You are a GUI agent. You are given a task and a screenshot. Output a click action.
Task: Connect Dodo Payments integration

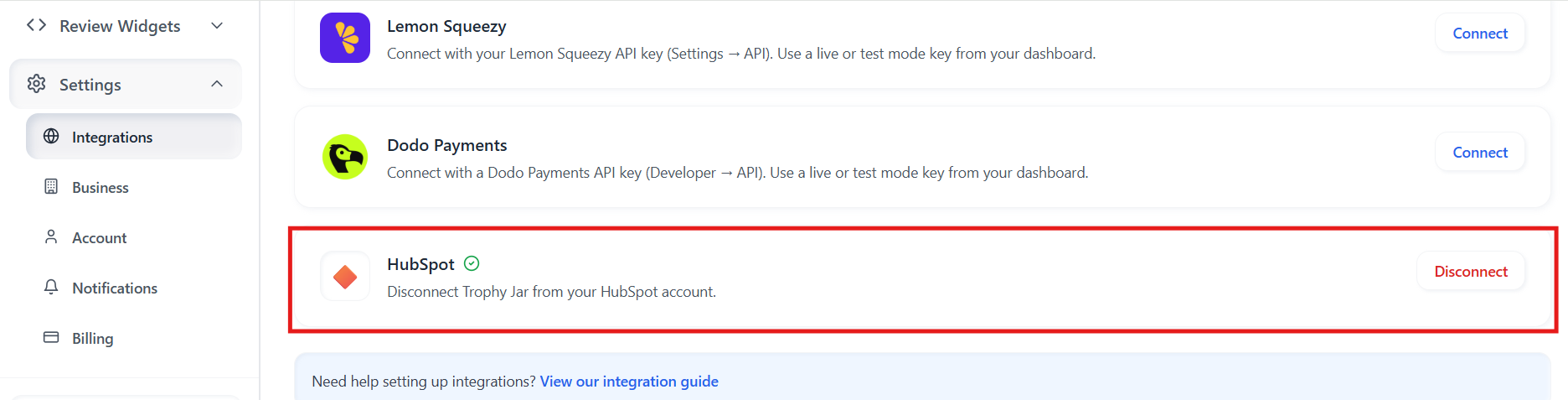coord(1480,153)
